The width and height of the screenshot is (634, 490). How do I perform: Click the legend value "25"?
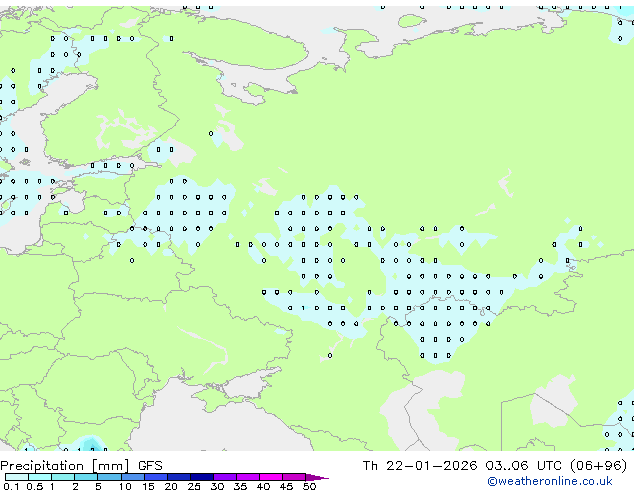coord(194,486)
